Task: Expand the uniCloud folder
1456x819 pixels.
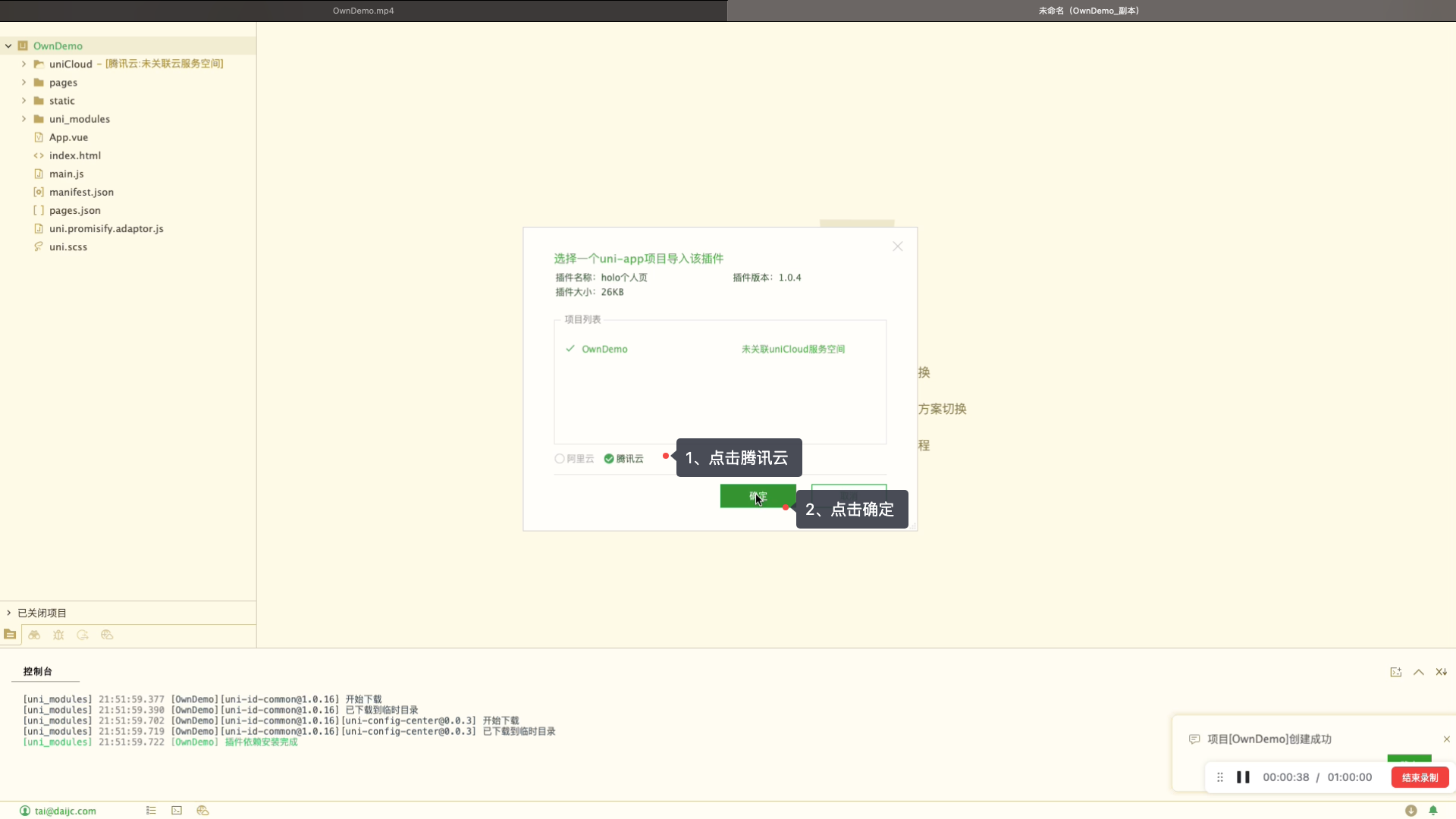Action: click(x=24, y=64)
